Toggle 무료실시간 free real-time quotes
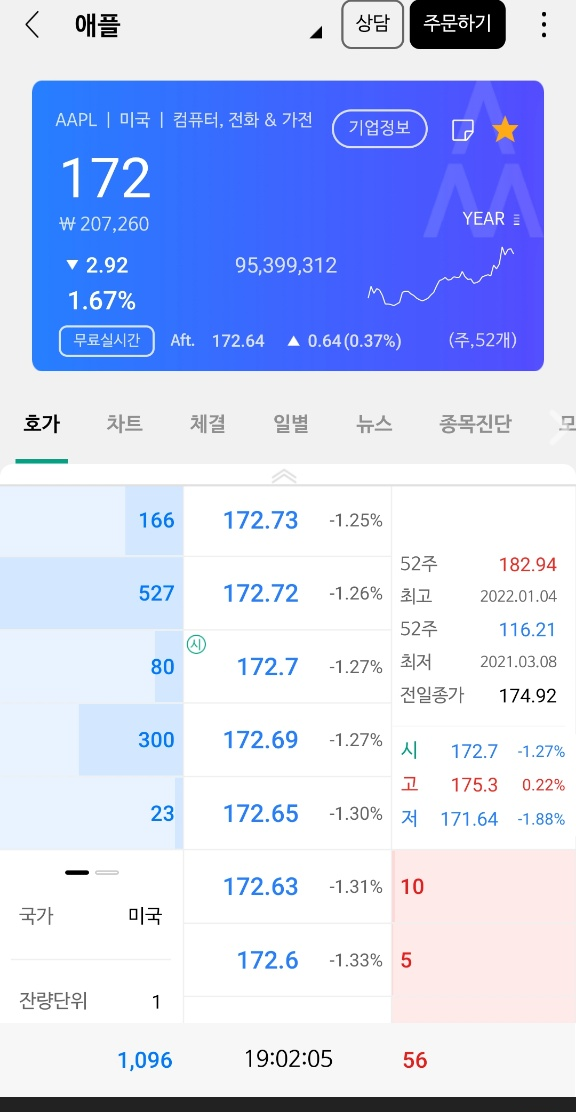Viewport: 576px width, 1112px height. point(106,341)
